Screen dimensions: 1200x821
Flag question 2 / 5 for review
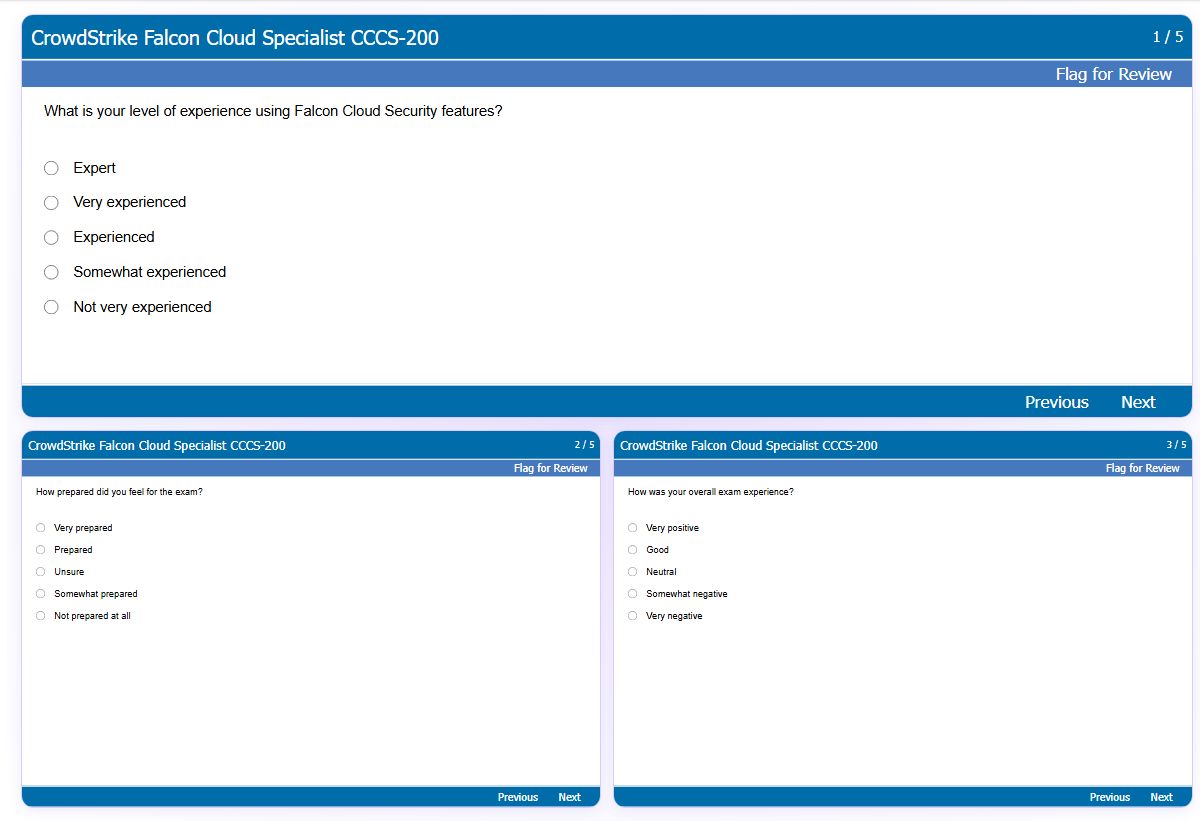click(x=551, y=468)
